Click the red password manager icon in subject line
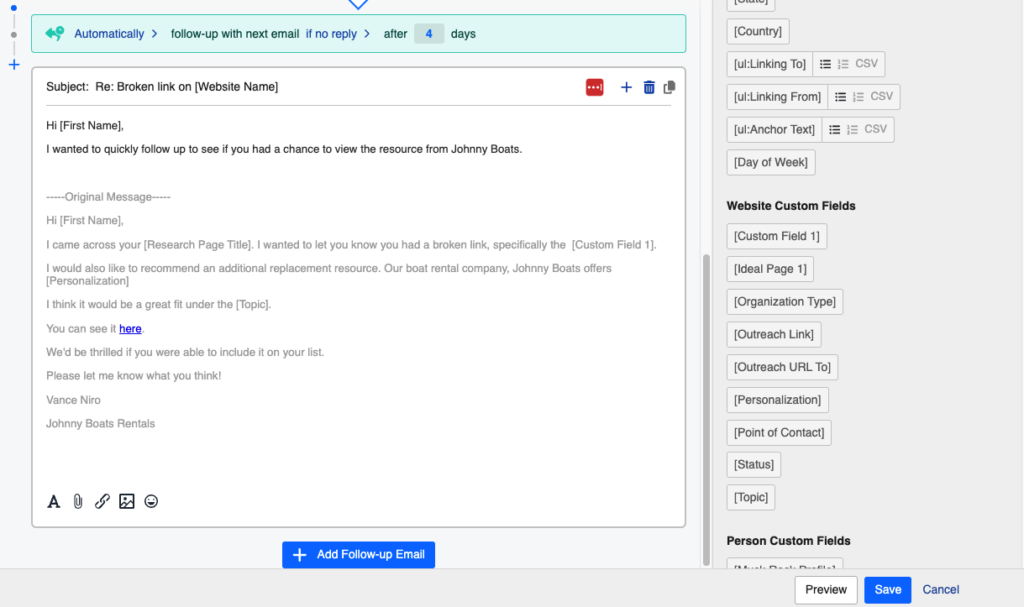The image size is (1024, 607). point(595,87)
